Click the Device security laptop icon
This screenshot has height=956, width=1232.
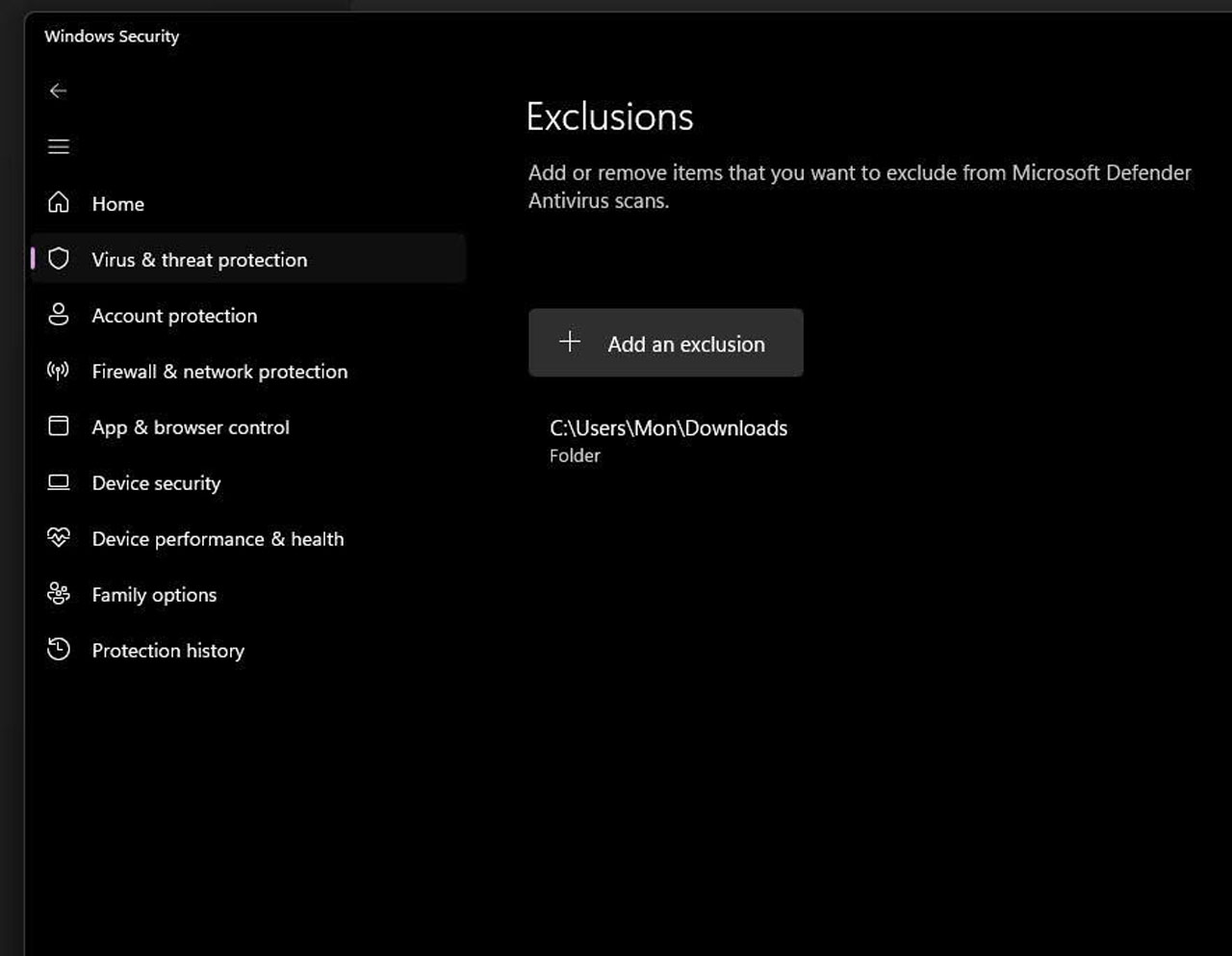(58, 482)
